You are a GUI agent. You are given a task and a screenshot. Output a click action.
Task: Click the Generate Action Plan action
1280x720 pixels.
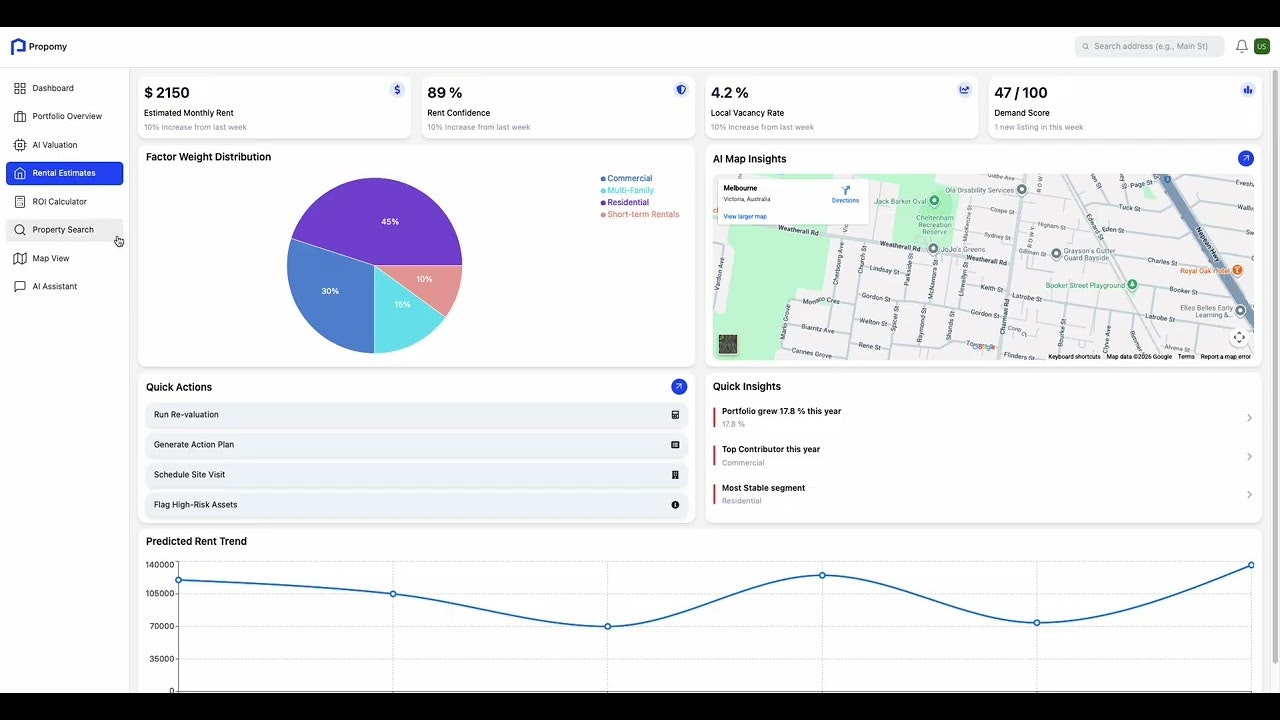click(417, 445)
